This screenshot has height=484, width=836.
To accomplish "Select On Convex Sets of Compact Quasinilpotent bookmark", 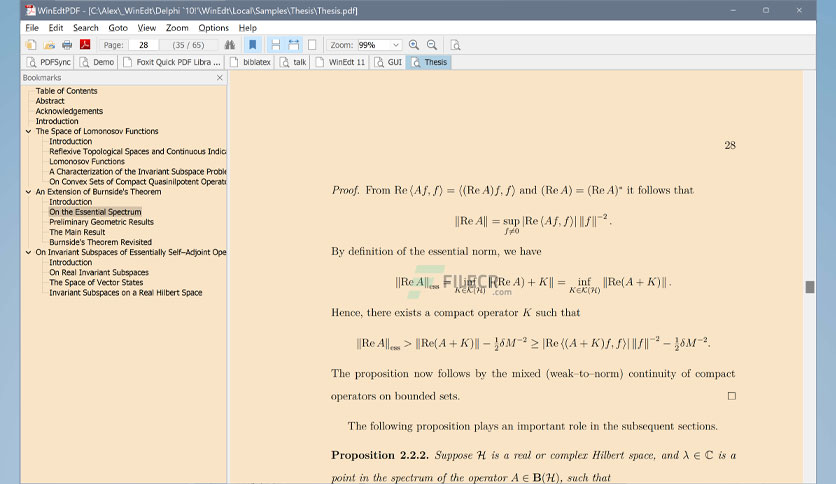I will [x=137, y=182].
